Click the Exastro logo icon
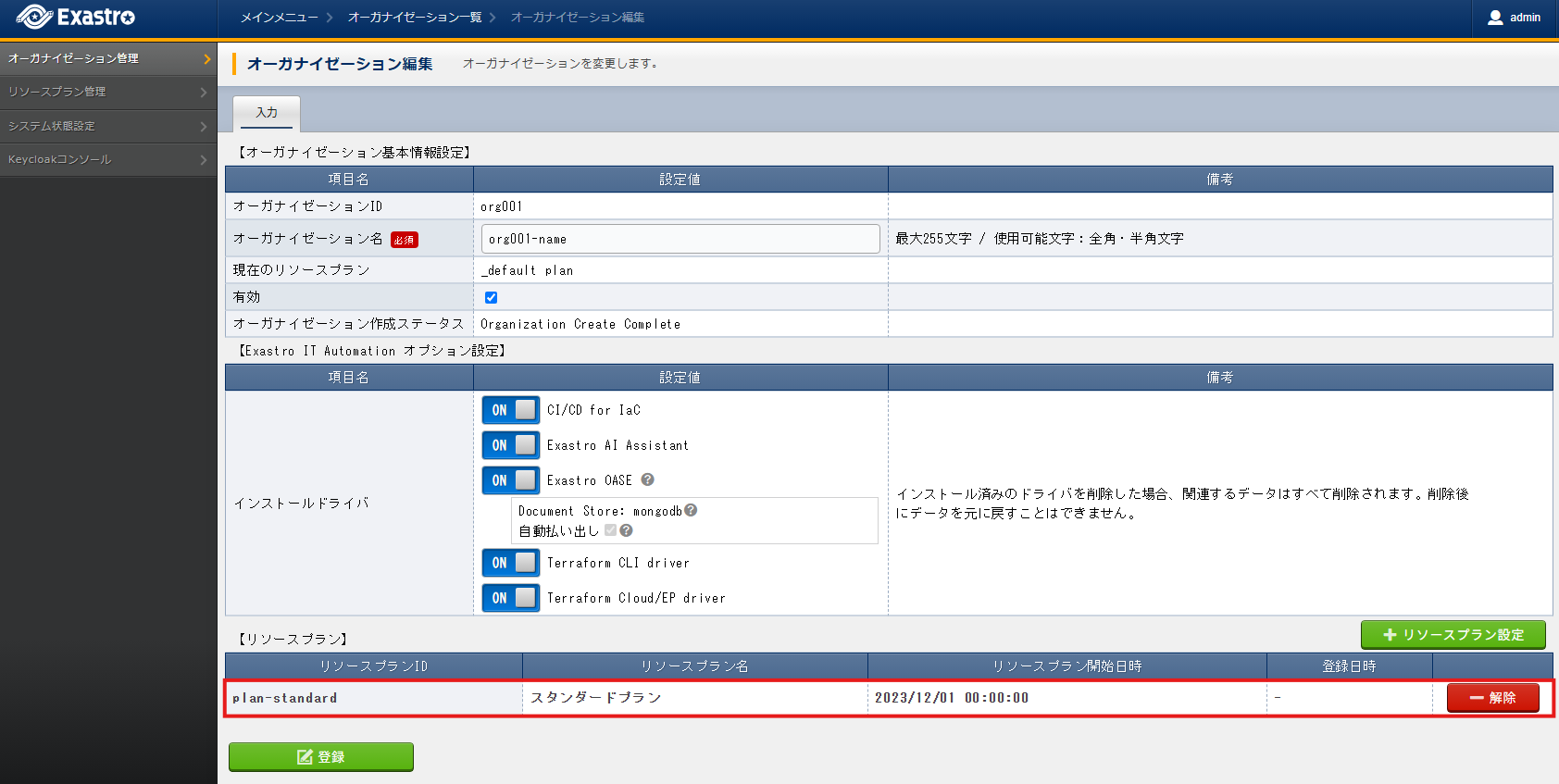Viewport: 1559px width, 784px height. (x=34, y=17)
